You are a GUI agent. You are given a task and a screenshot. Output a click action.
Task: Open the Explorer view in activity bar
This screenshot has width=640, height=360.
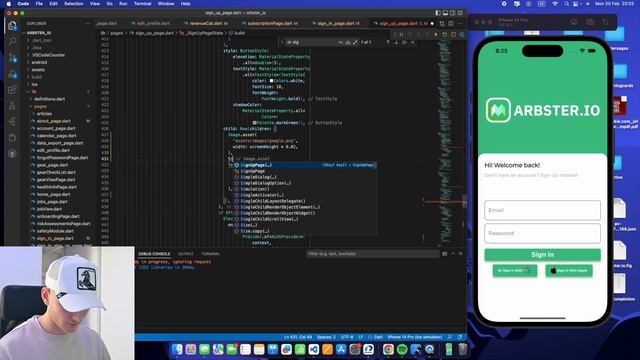(x=12, y=26)
